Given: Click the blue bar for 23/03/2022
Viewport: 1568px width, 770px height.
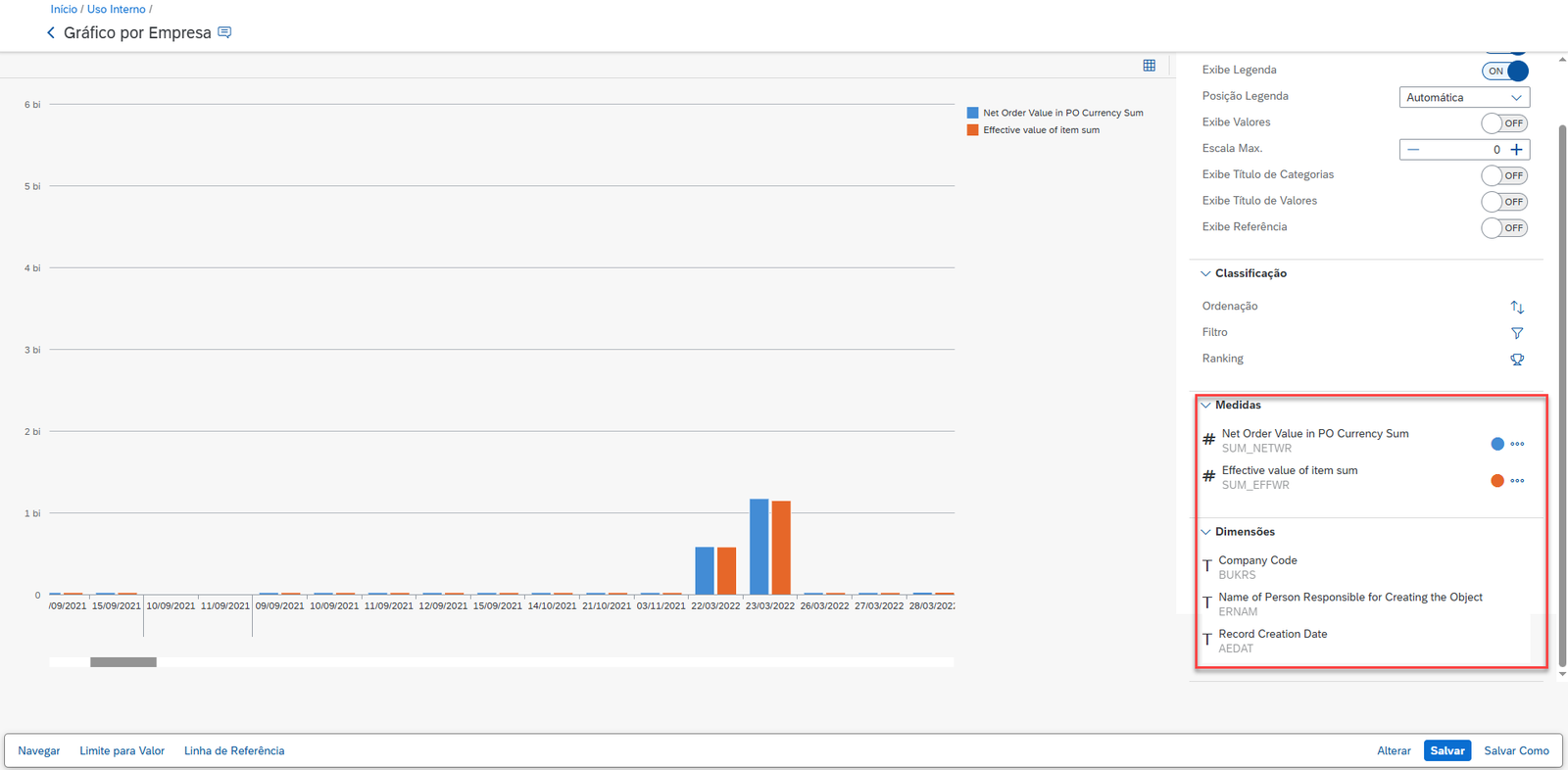Looking at the screenshot, I should tap(759, 547).
